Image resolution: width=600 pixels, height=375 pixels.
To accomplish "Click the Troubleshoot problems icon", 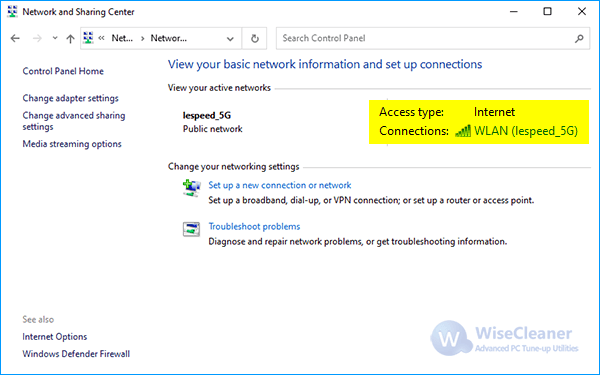I will coord(191,229).
